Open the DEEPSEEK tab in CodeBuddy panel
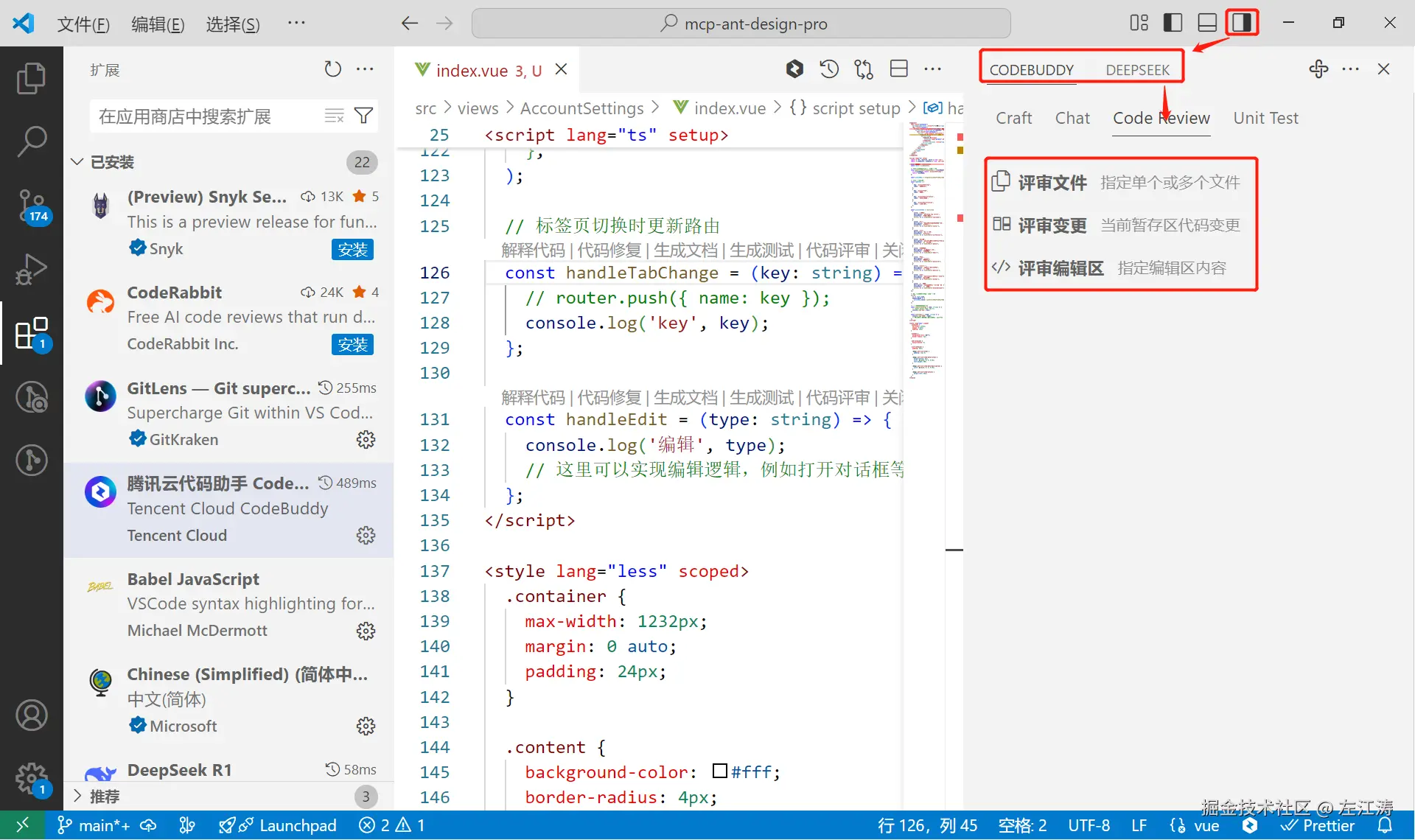 pyautogui.click(x=1137, y=69)
